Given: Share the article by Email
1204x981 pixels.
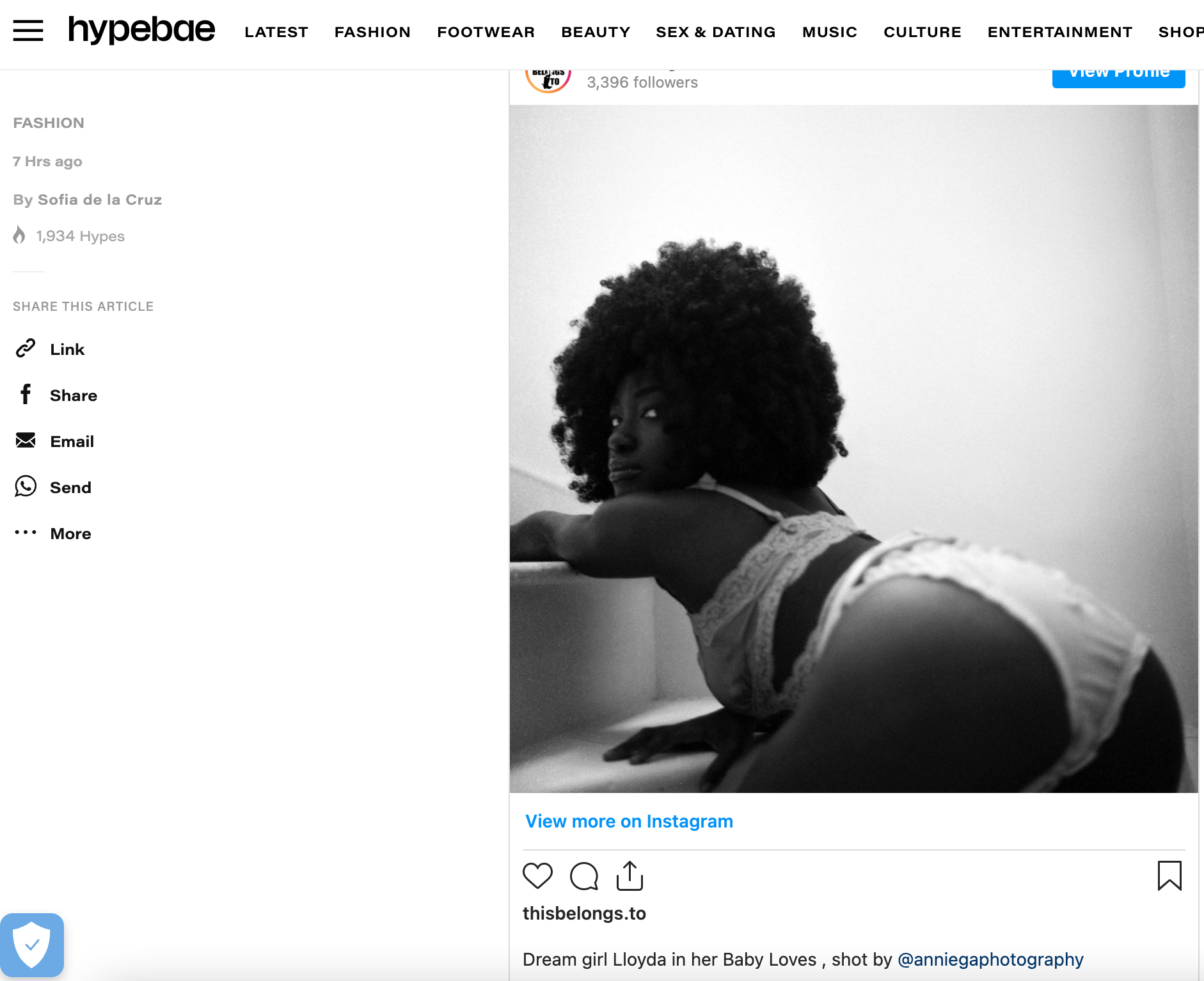Looking at the screenshot, I should point(54,441).
